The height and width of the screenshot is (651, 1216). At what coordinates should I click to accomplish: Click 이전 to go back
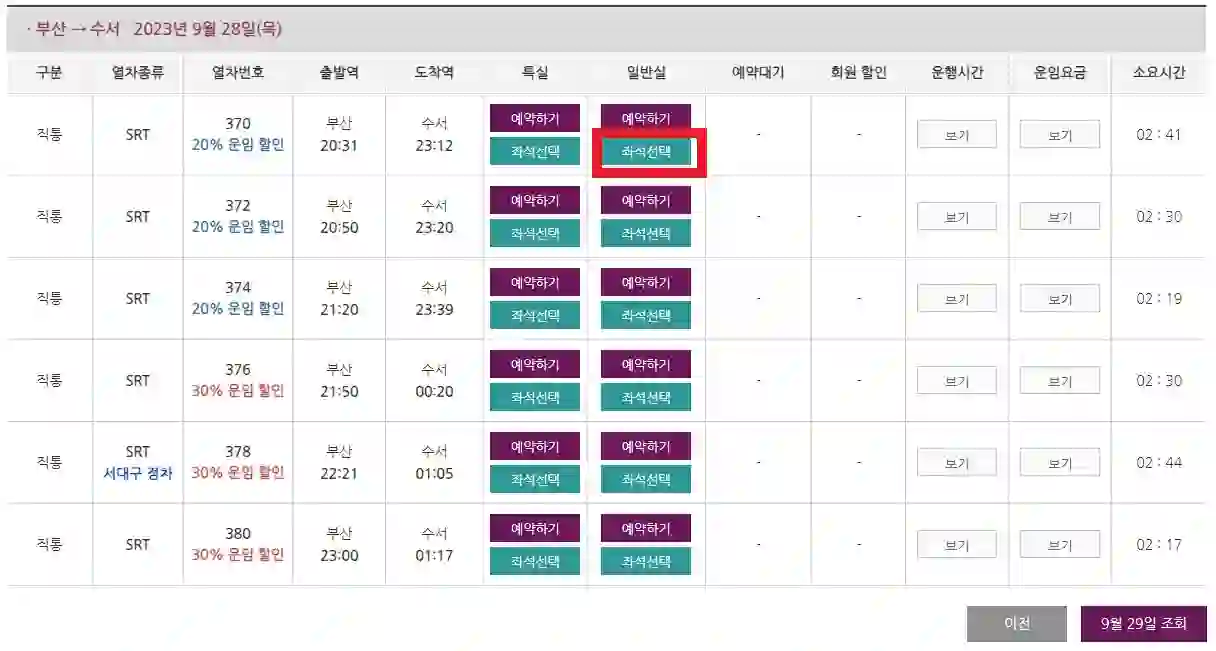tap(1015, 622)
